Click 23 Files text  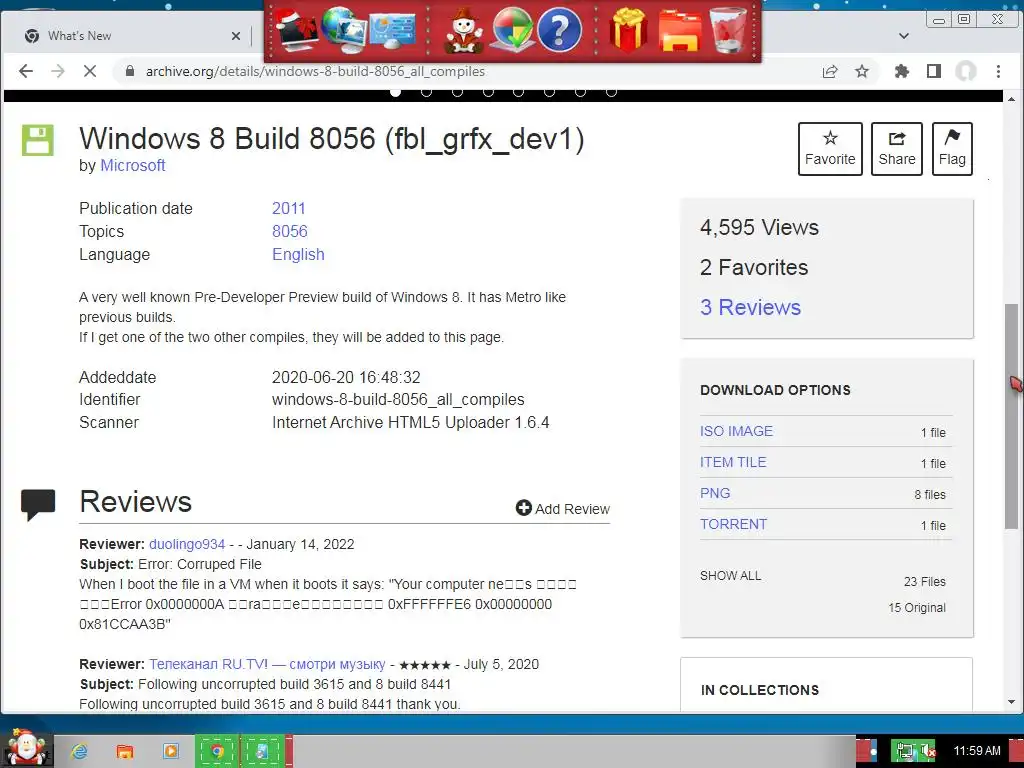pos(925,581)
